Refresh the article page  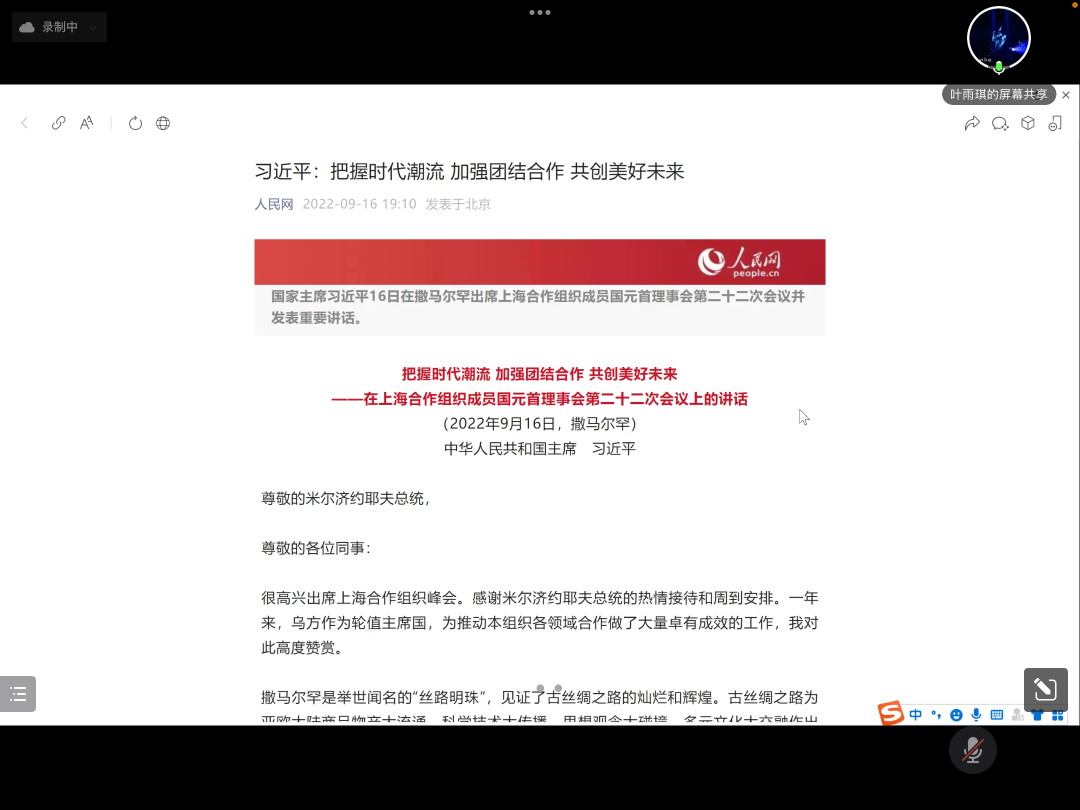(x=135, y=123)
